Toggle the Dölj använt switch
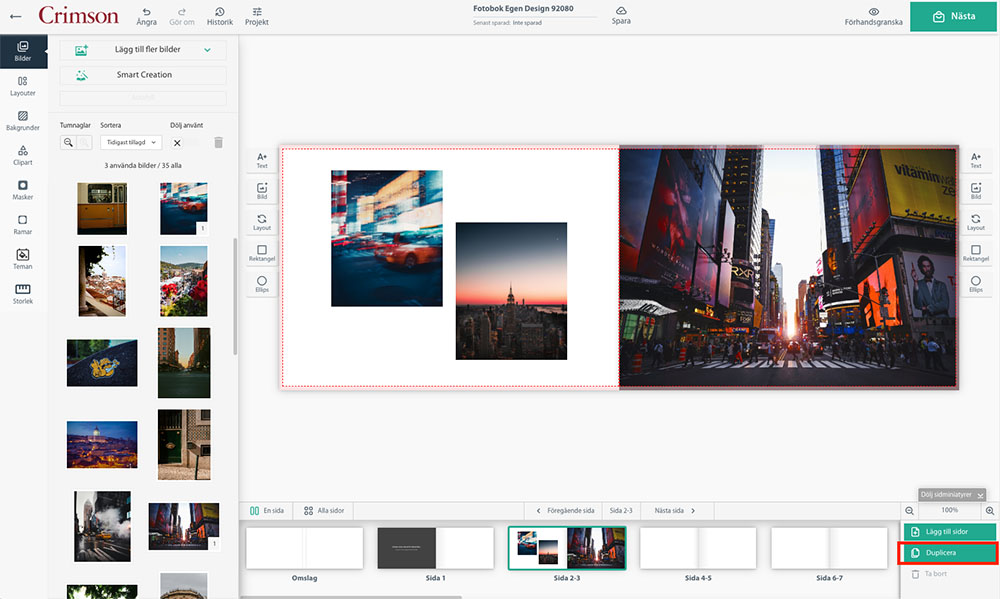Image resolution: width=1000 pixels, height=599 pixels. (x=186, y=143)
